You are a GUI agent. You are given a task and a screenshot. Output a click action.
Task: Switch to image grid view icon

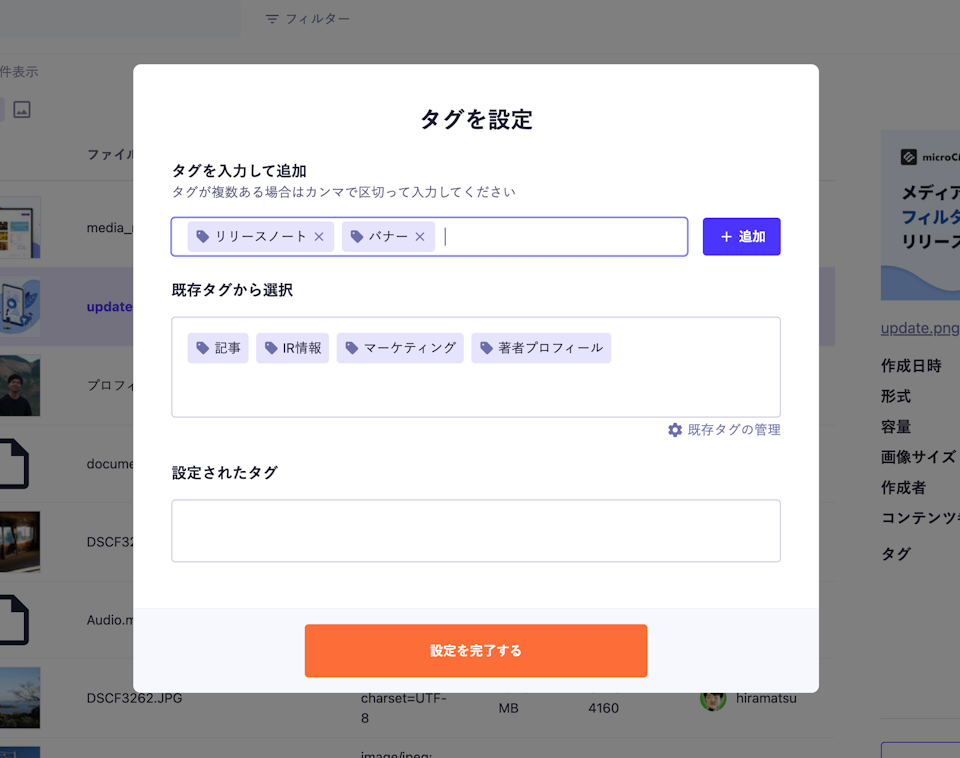coord(22,109)
